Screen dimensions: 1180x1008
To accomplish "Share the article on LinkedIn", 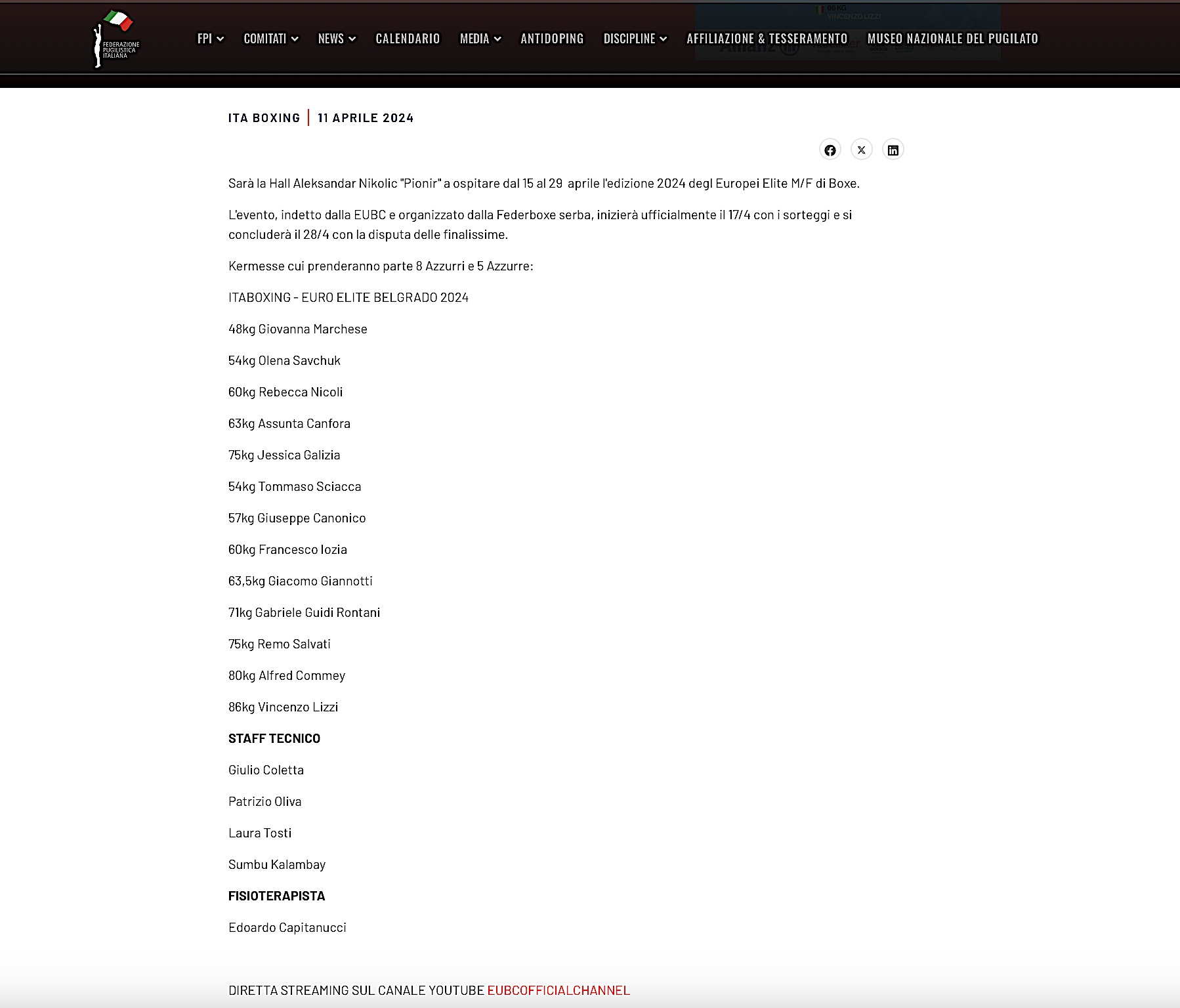I will point(893,150).
